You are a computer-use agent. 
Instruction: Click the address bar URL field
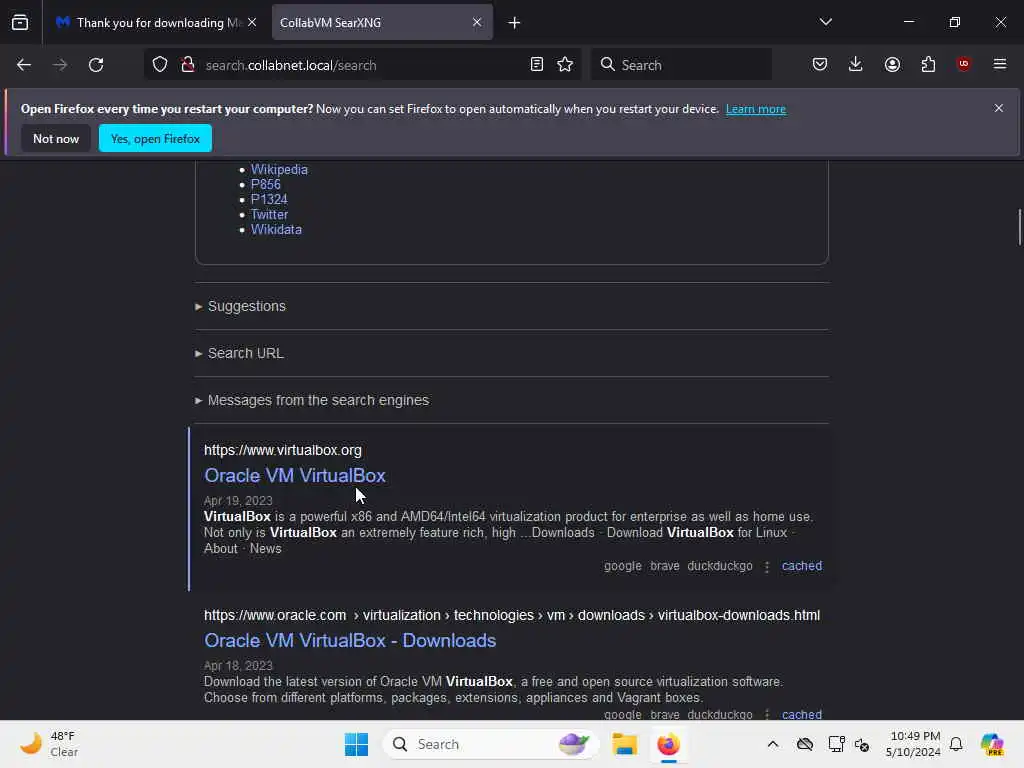coord(362,65)
